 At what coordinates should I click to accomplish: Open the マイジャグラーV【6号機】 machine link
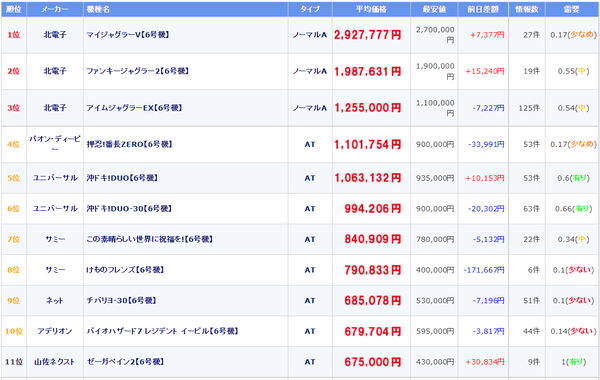point(128,35)
